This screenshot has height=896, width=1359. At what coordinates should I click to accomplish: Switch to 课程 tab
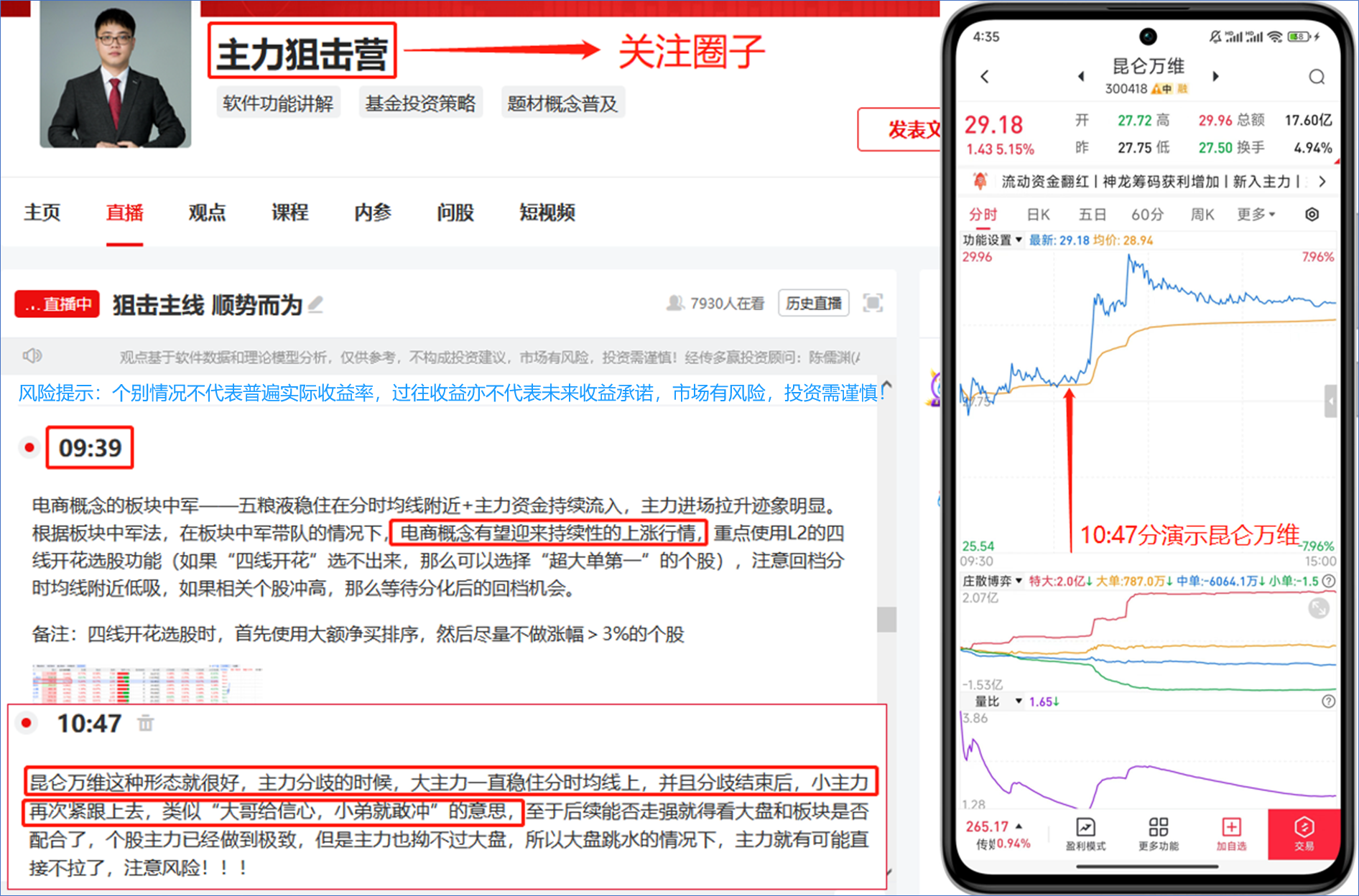click(290, 213)
